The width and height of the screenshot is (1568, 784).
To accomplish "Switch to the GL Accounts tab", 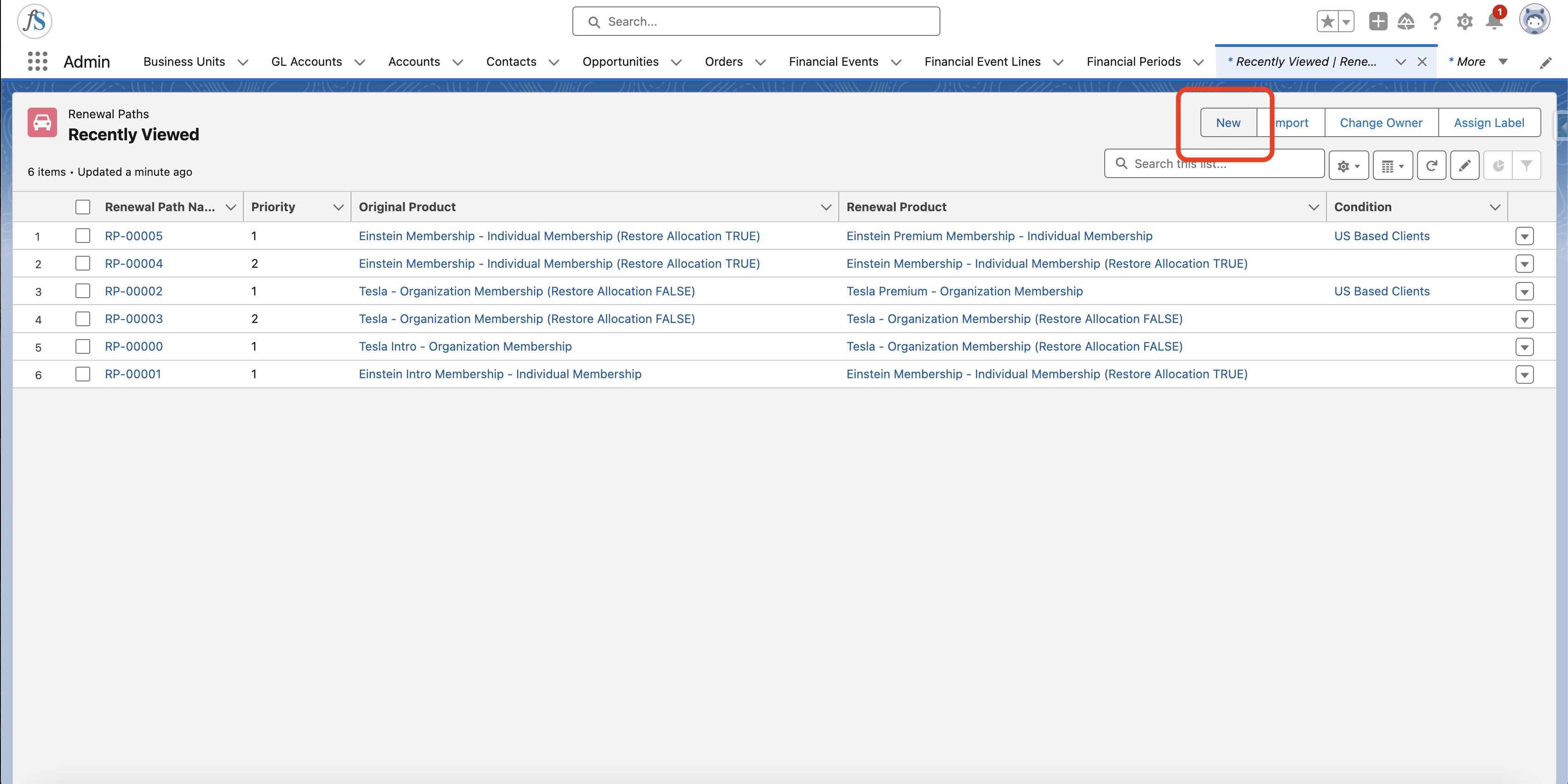I will [x=307, y=62].
